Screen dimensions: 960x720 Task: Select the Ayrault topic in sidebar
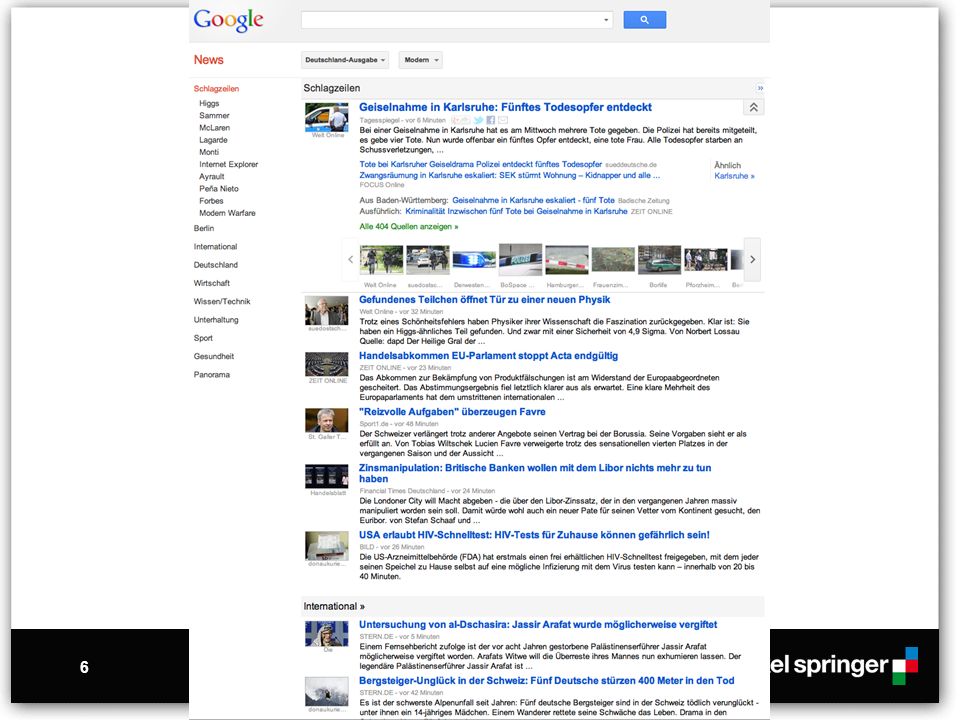tap(212, 177)
